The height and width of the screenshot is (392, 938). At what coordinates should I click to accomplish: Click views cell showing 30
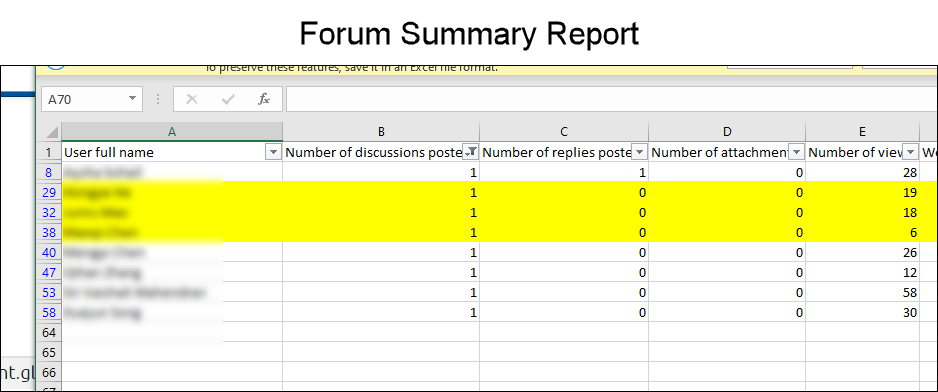click(x=862, y=312)
